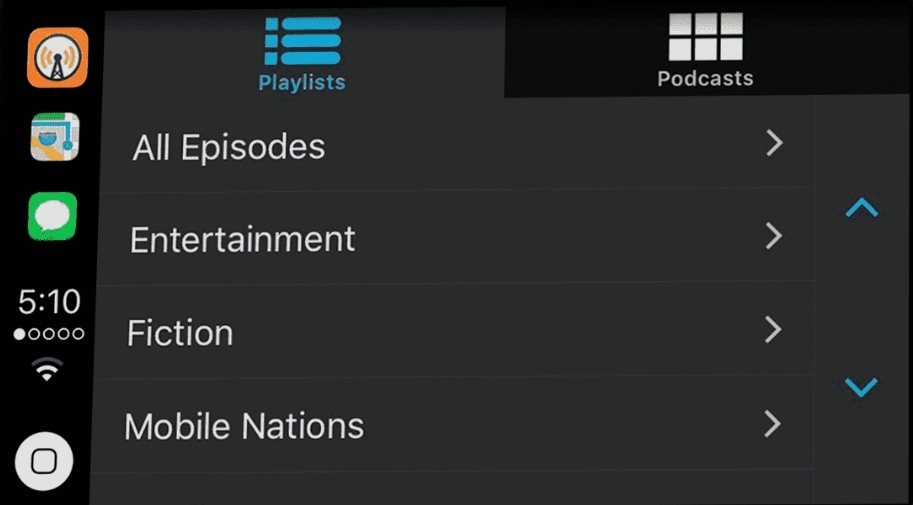Select the Fiction playlist row
The width and height of the screenshot is (913, 505).
click(454, 331)
